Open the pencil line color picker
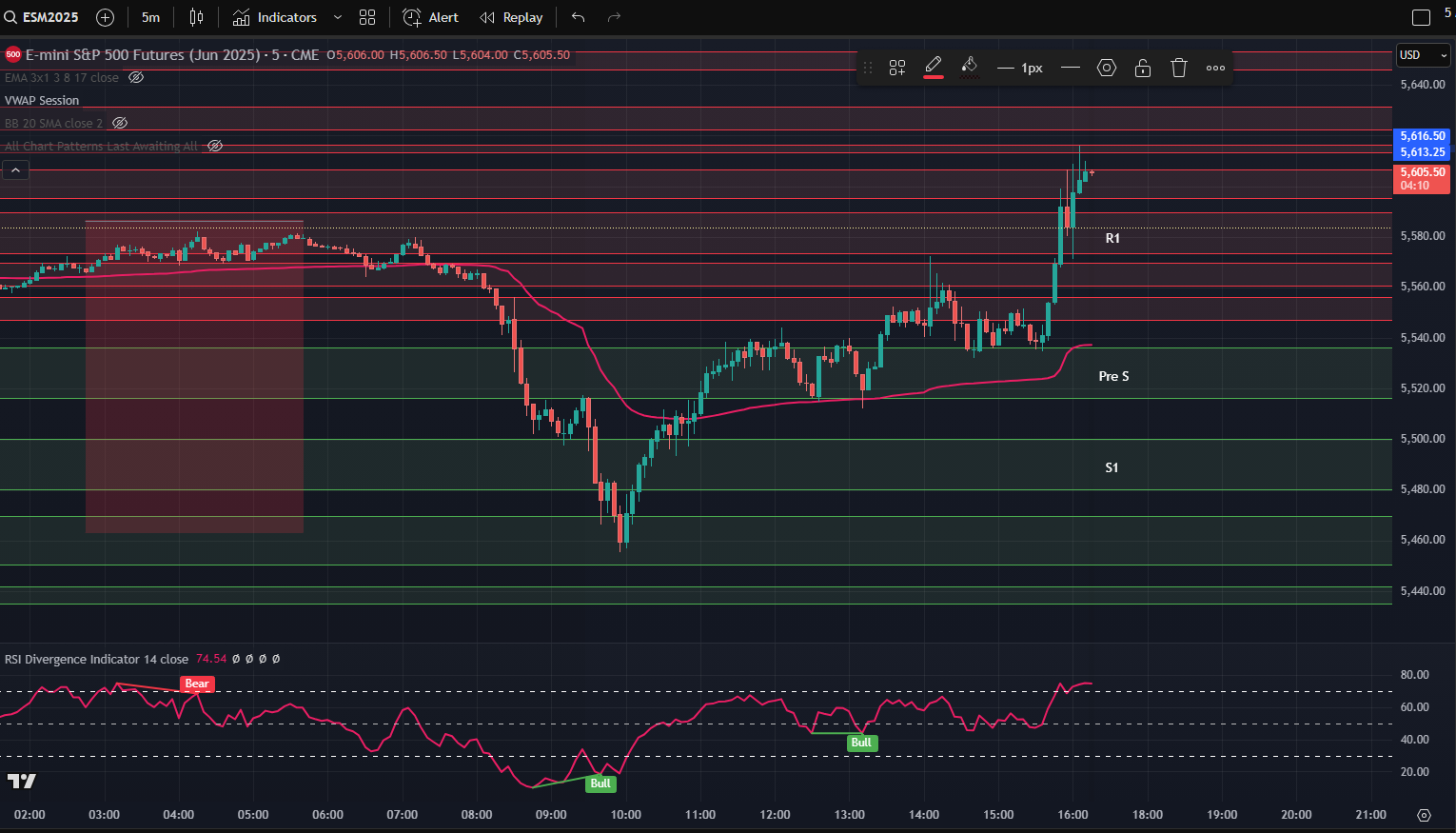Image resolution: width=1456 pixels, height=833 pixels. click(934, 67)
